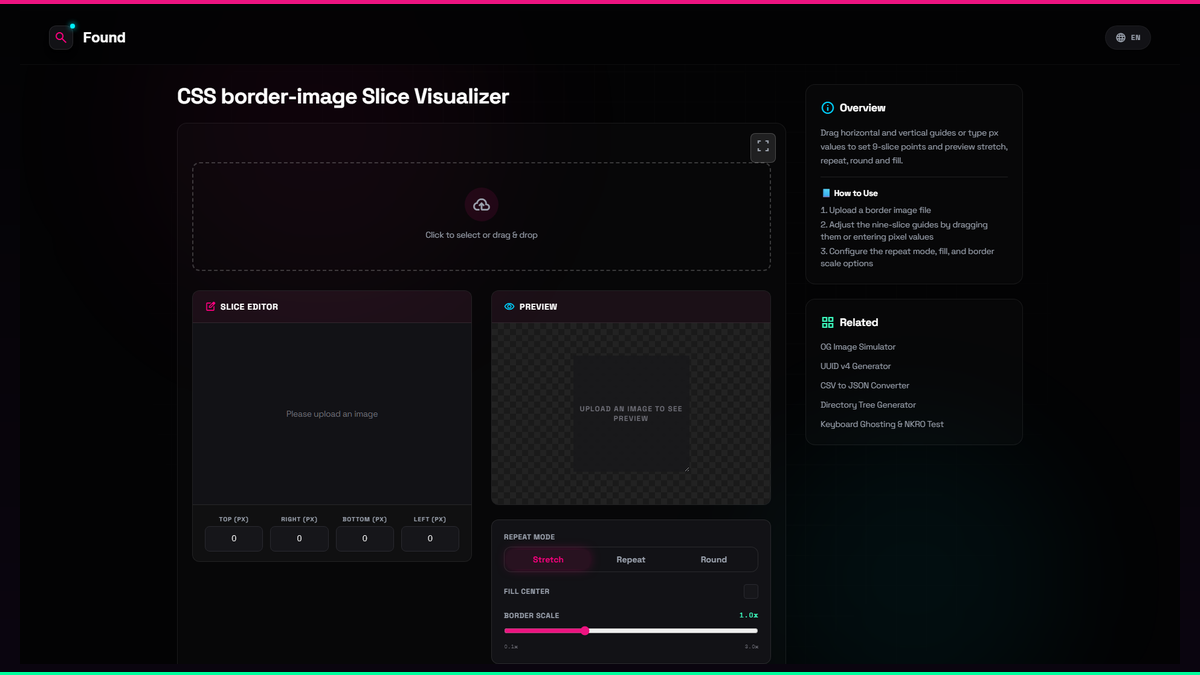Click the Preview eye icon

tap(509, 307)
